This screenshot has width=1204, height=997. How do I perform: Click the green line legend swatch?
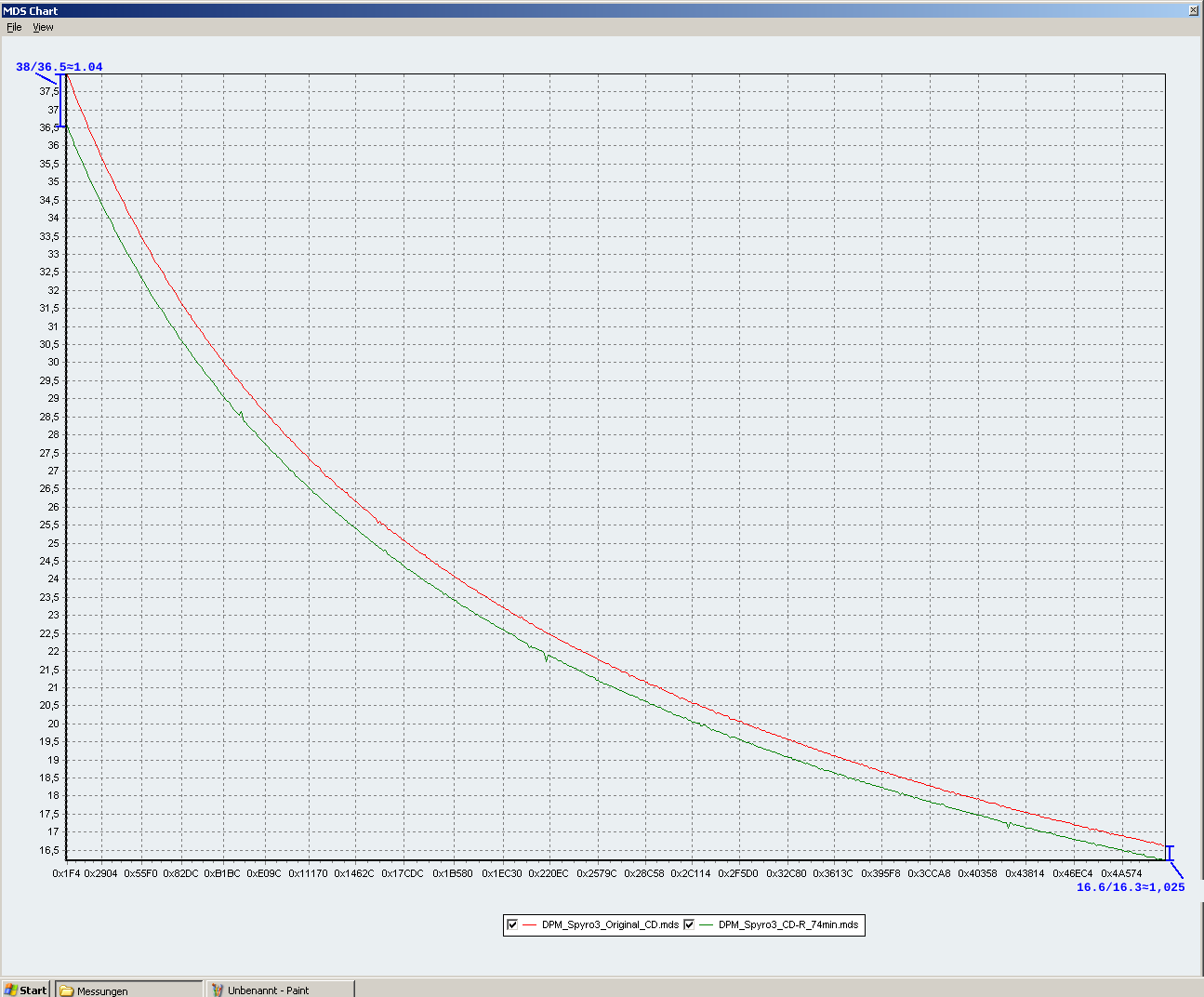[707, 924]
